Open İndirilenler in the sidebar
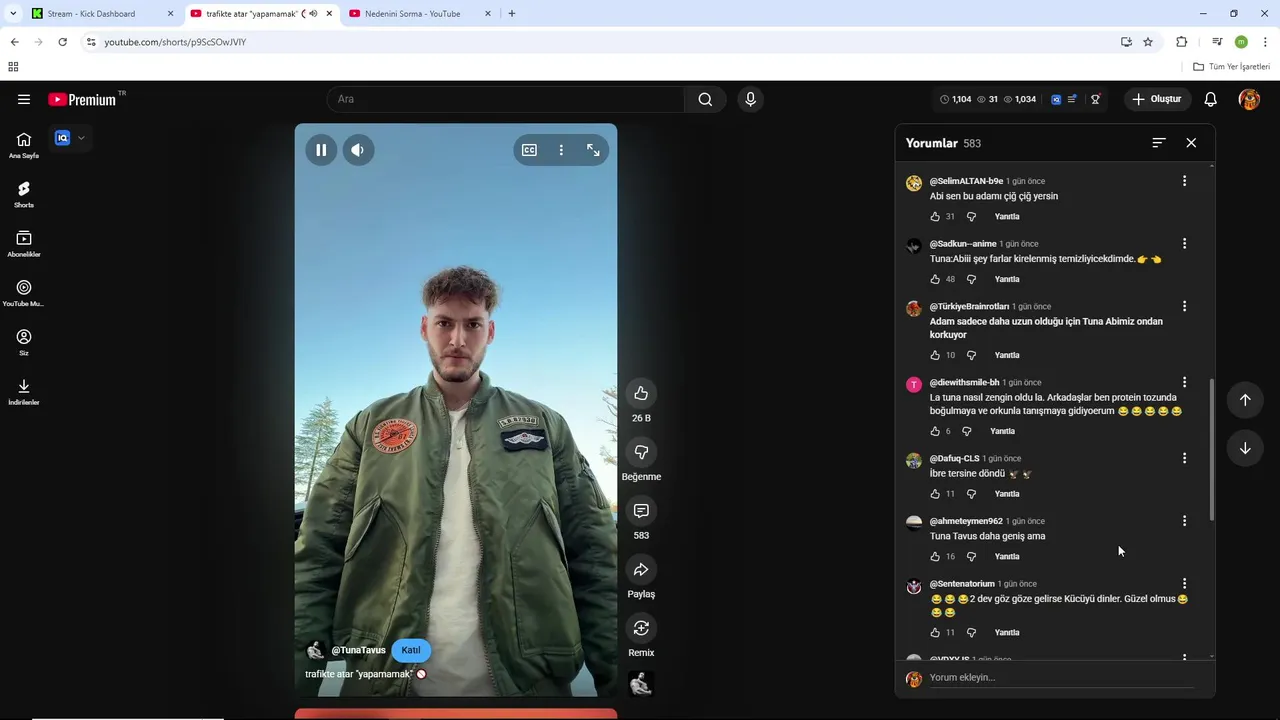This screenshot has width=1280, height=720. coord(24,392)
